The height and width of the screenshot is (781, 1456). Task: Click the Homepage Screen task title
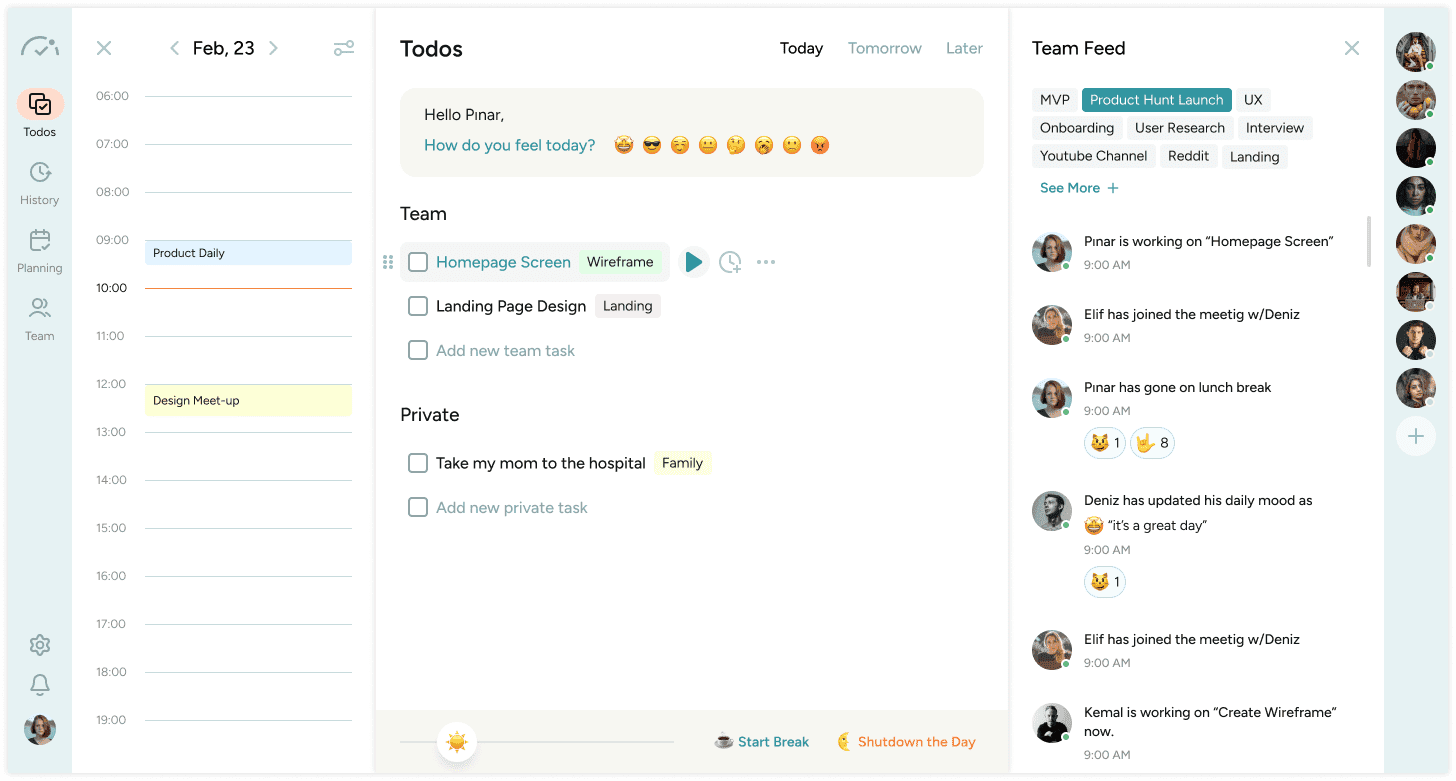(503, 262)
